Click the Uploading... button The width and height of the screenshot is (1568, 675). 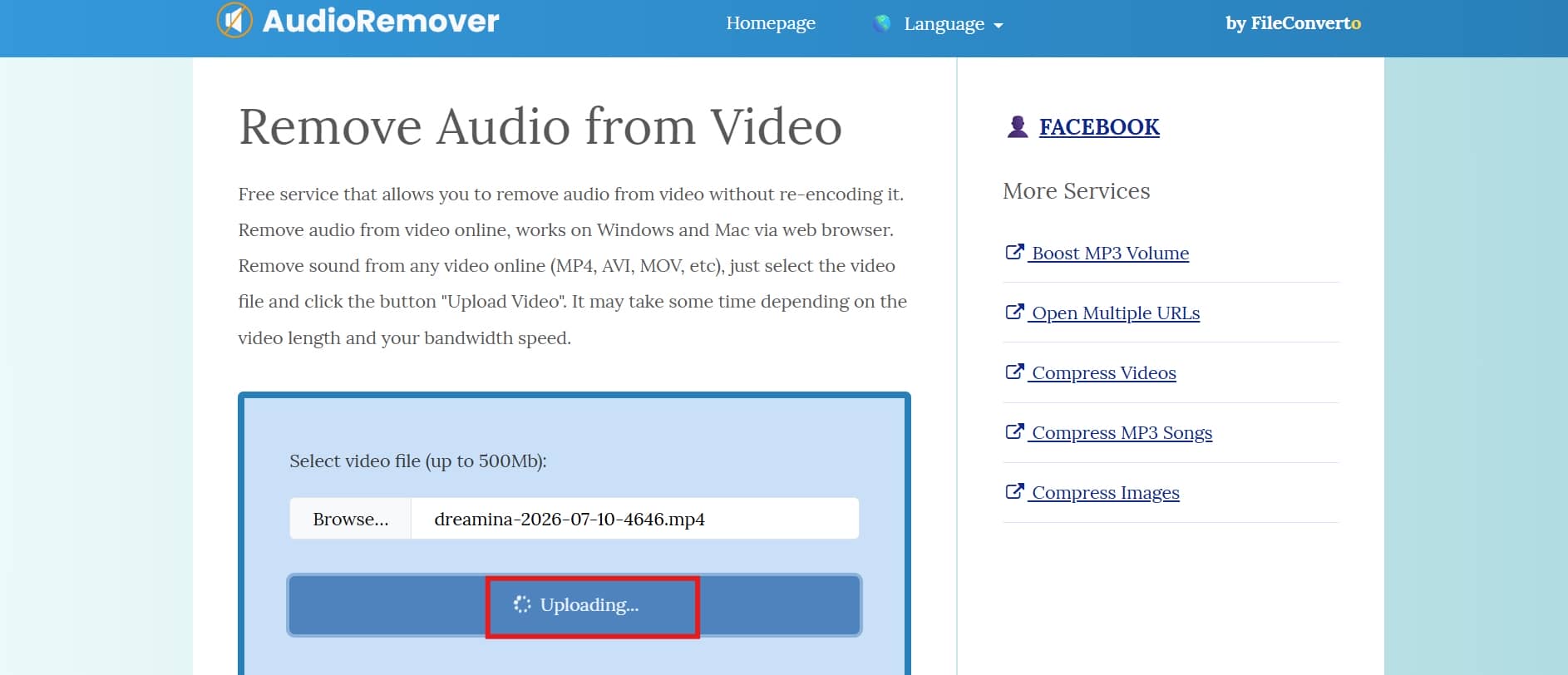pos(574,605)
